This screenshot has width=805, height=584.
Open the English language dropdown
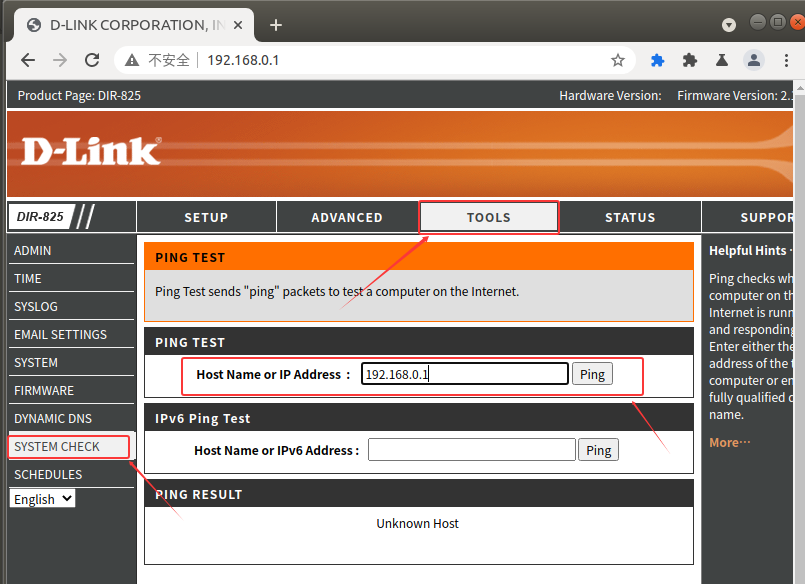click(x=43, y=499)
